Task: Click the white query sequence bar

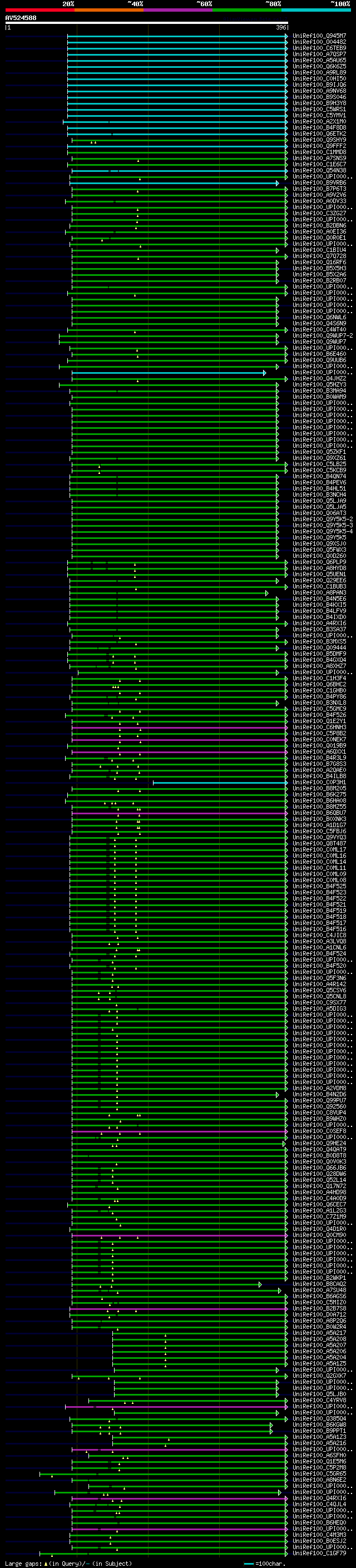Action: pos(147,23)
